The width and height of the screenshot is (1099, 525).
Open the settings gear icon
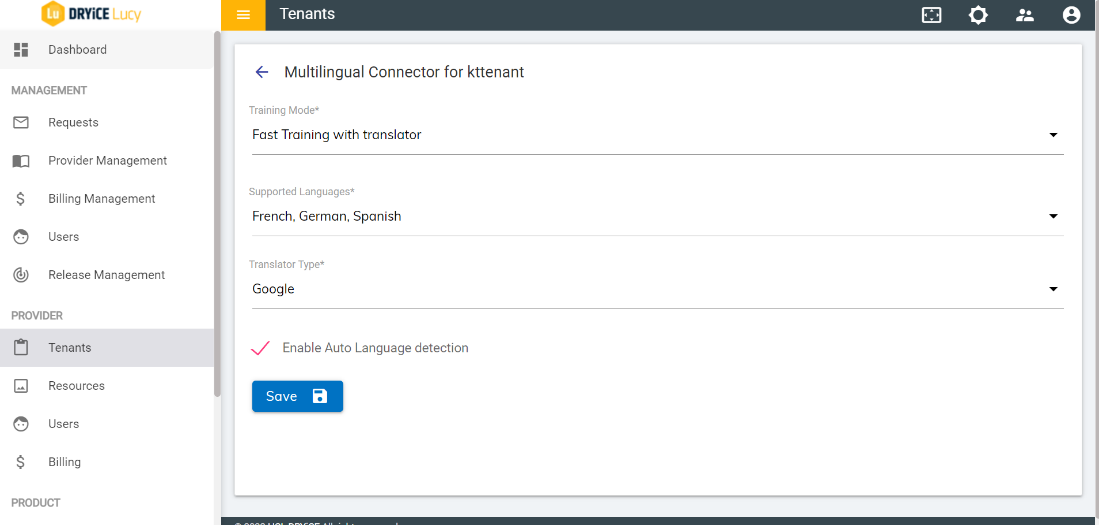[978, 15]
